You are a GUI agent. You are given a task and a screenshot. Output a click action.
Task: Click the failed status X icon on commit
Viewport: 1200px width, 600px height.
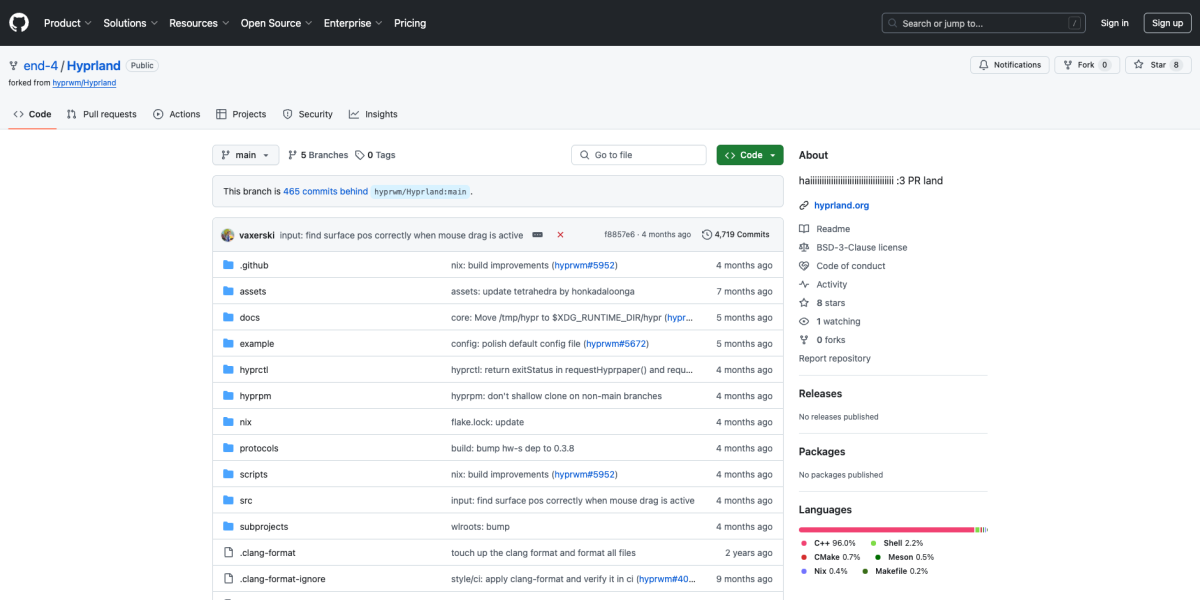[560, 235]
